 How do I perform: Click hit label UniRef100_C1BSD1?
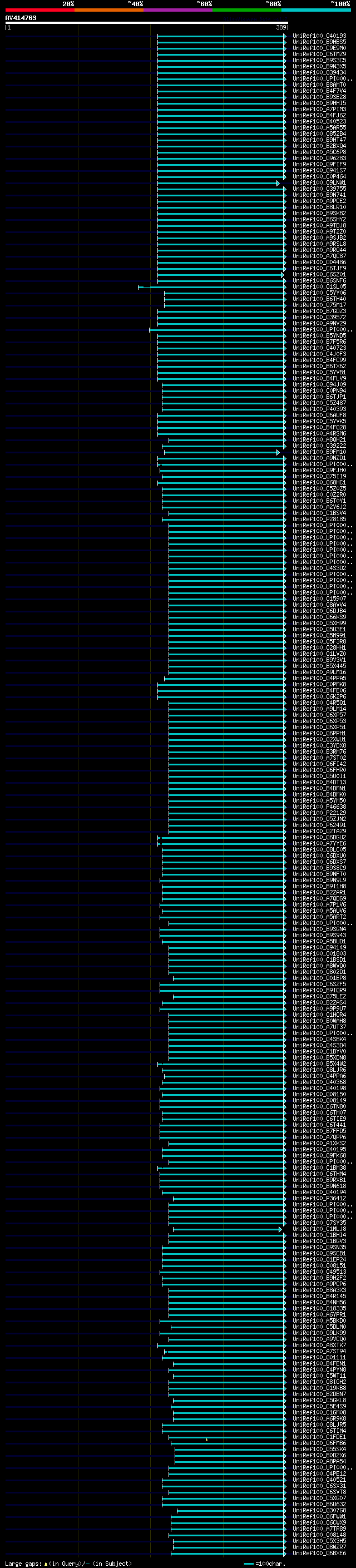[319, 960]
